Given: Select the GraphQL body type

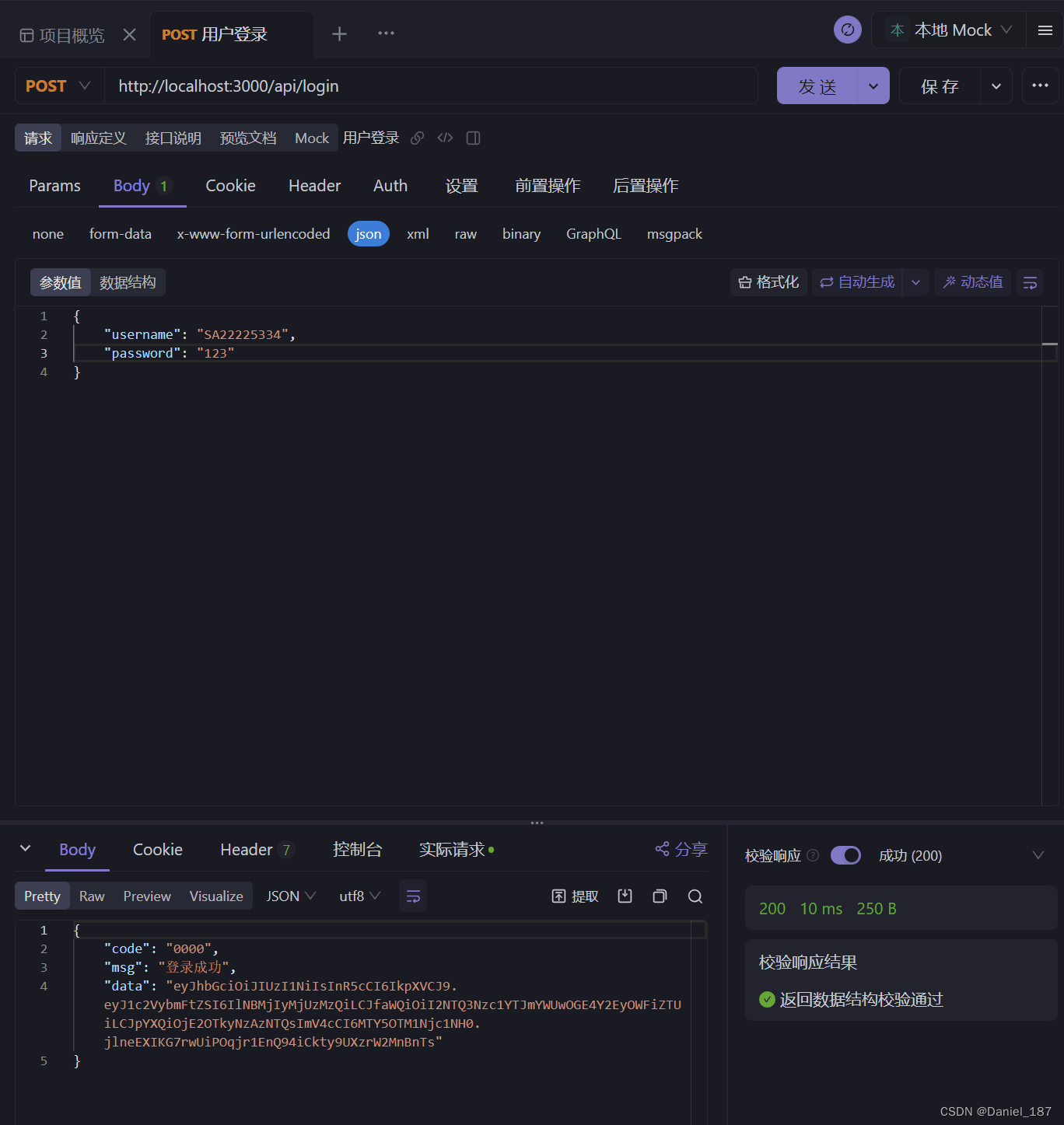Looking at the screenshot, I should (x=593, y=234).
